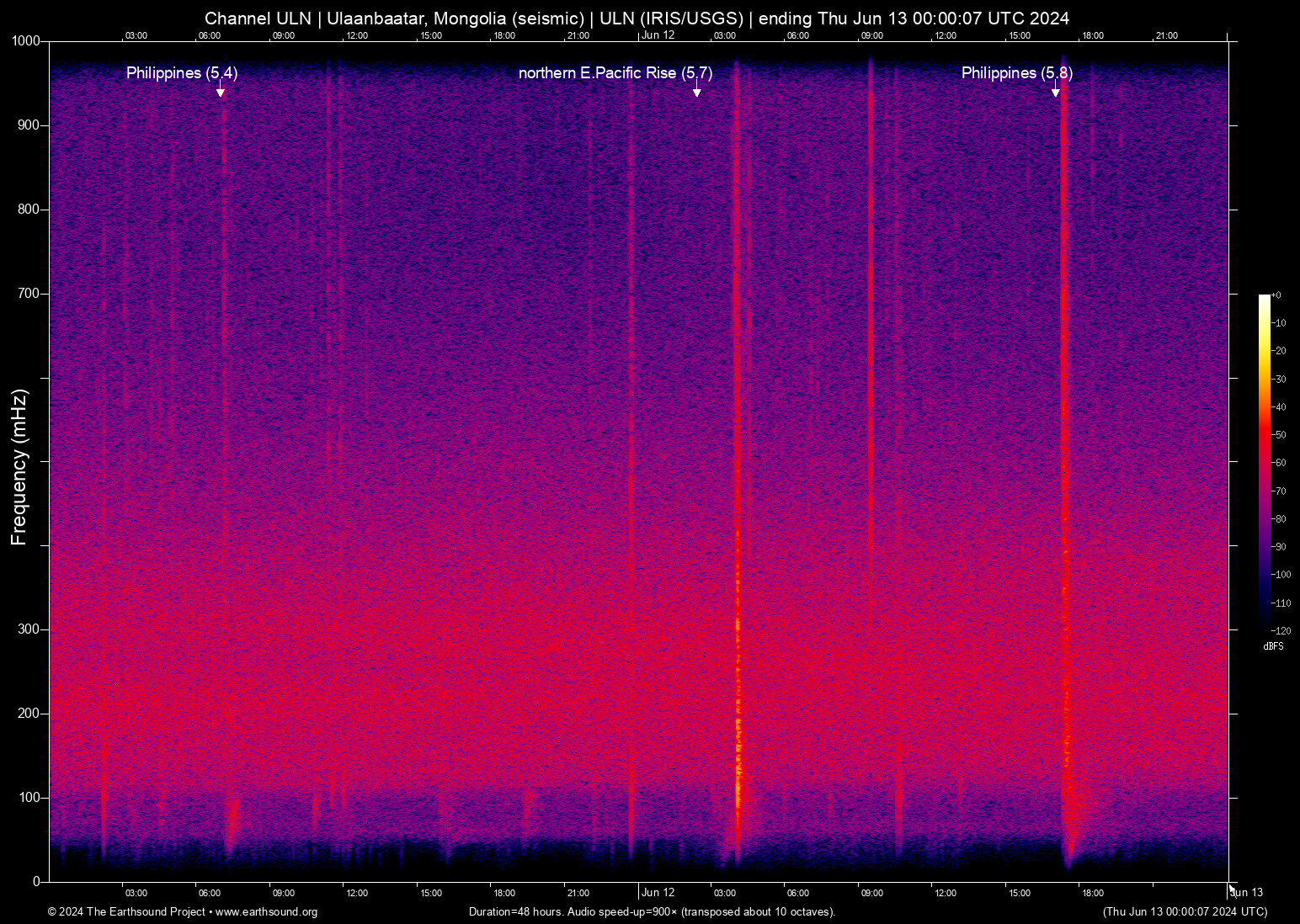Click the Jun 12 date marker on bottom axis
Viewport: 1300px width, 924px height.
click(658, 893)
